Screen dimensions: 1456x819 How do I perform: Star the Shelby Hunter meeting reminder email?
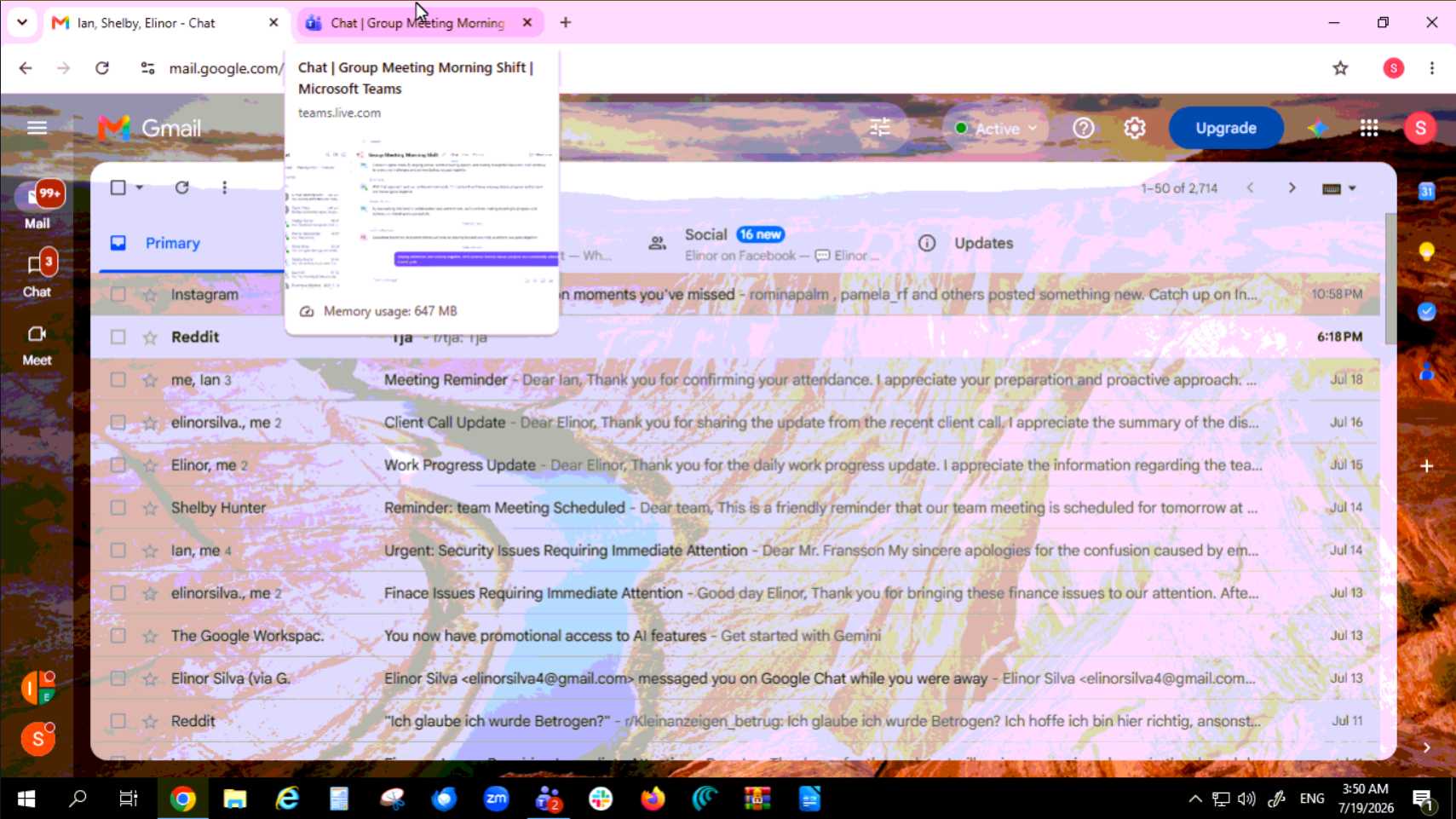[150, 508]
